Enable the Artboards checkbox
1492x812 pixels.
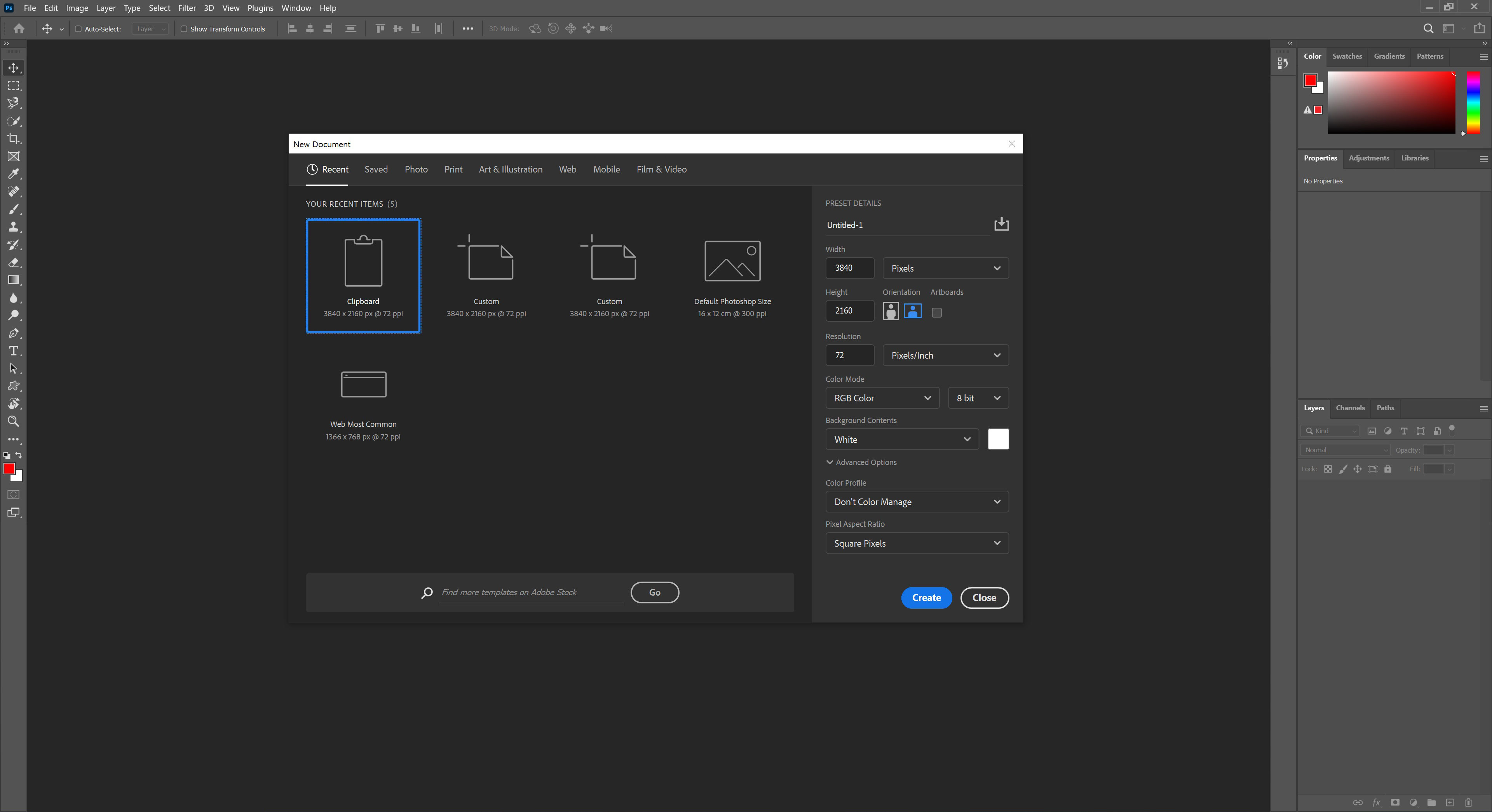936,313
